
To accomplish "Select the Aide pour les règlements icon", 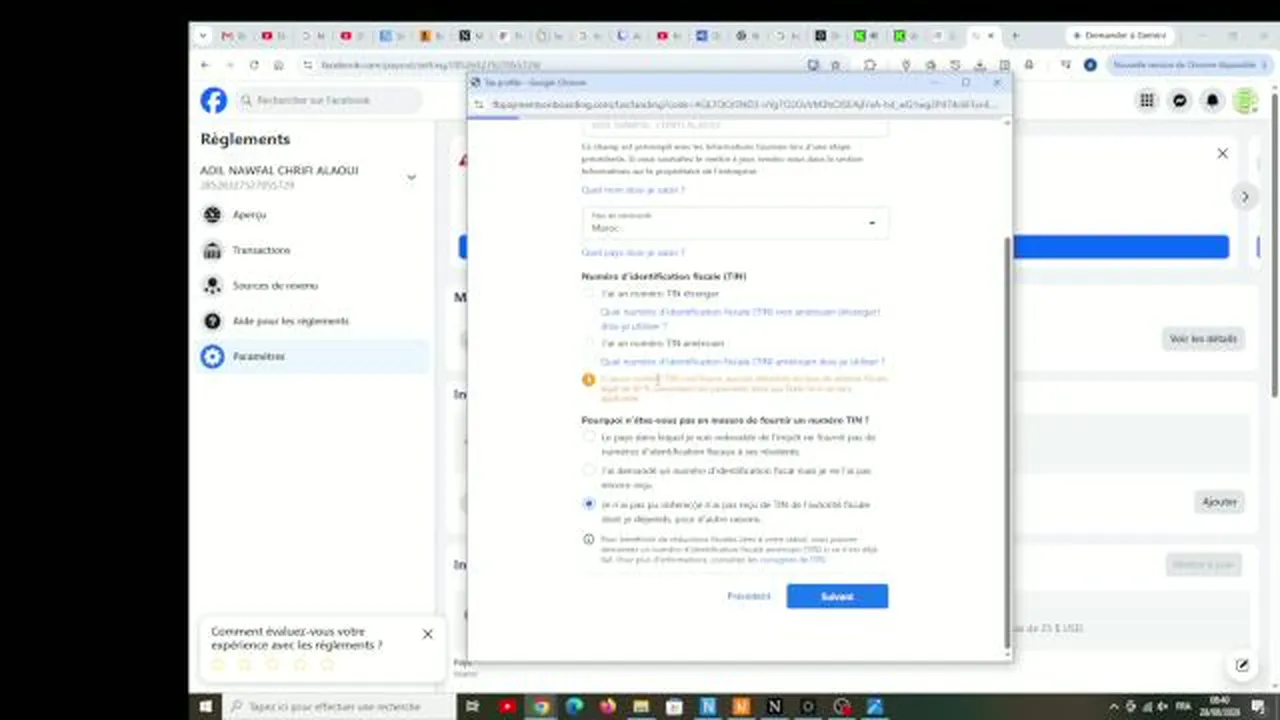I will [x=212, y=321].
